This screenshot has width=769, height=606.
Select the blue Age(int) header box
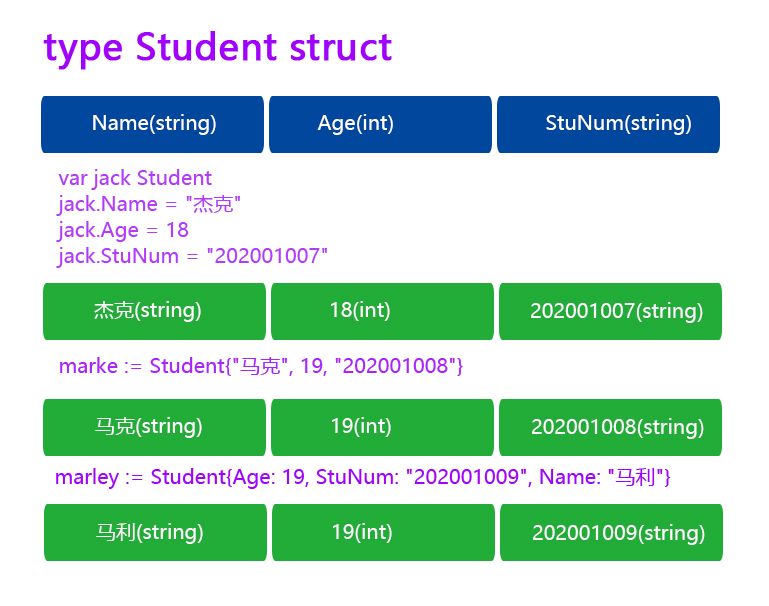pyautogui.click(x=380, y=124)
